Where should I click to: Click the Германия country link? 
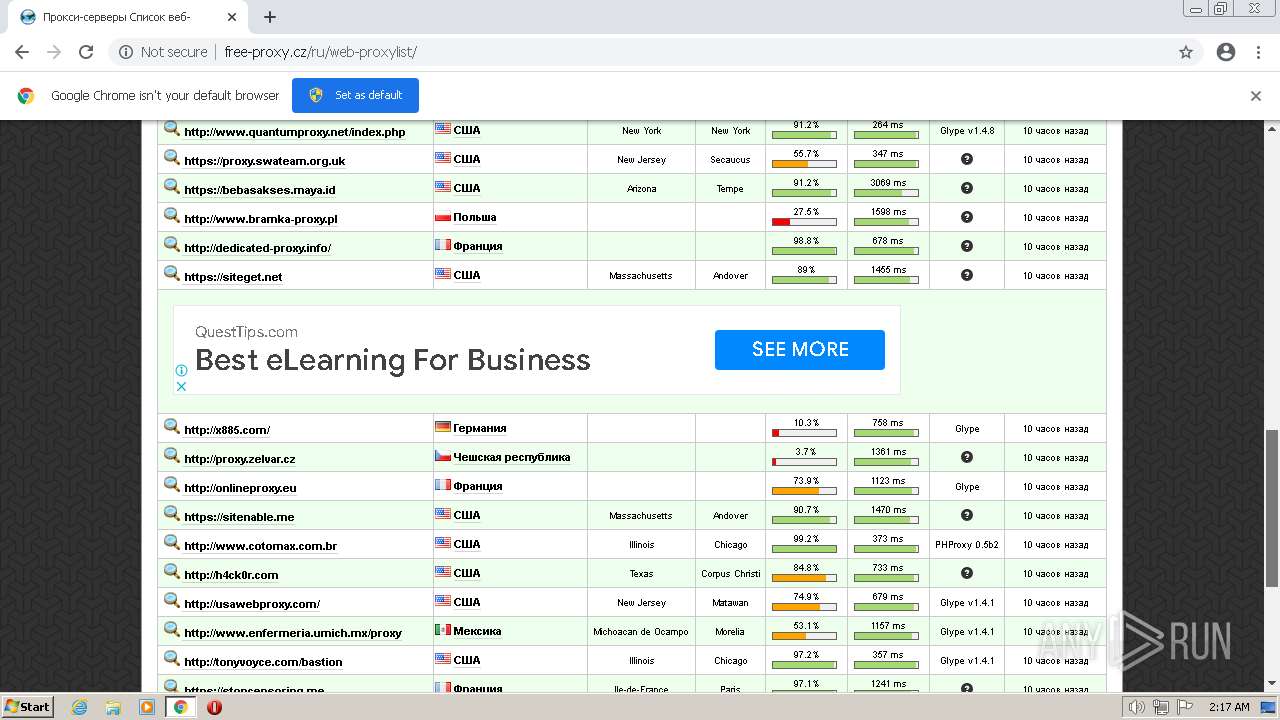pyautogui.click(x=479, y=428)
